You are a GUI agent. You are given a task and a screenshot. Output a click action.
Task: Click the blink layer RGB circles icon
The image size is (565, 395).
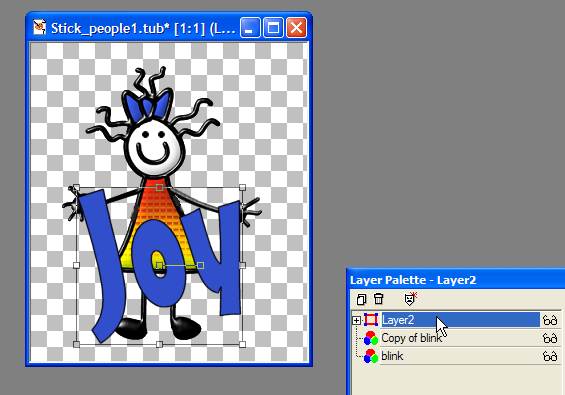[x=371, y=356]
